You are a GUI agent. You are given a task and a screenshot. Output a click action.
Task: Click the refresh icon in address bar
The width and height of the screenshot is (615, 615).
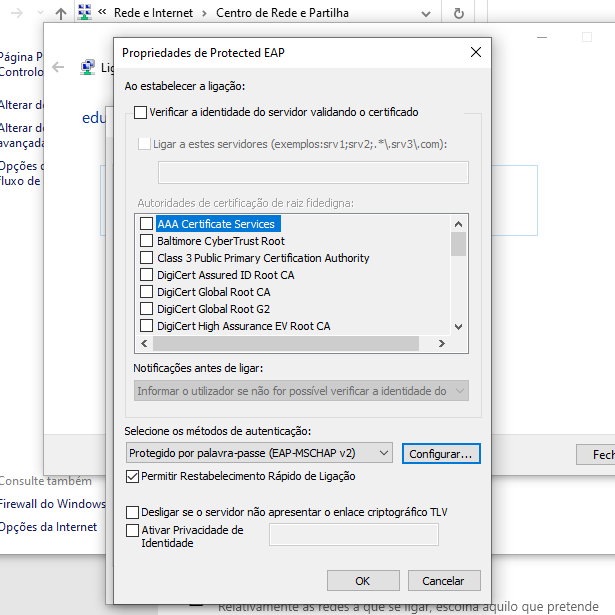[459, 13]
